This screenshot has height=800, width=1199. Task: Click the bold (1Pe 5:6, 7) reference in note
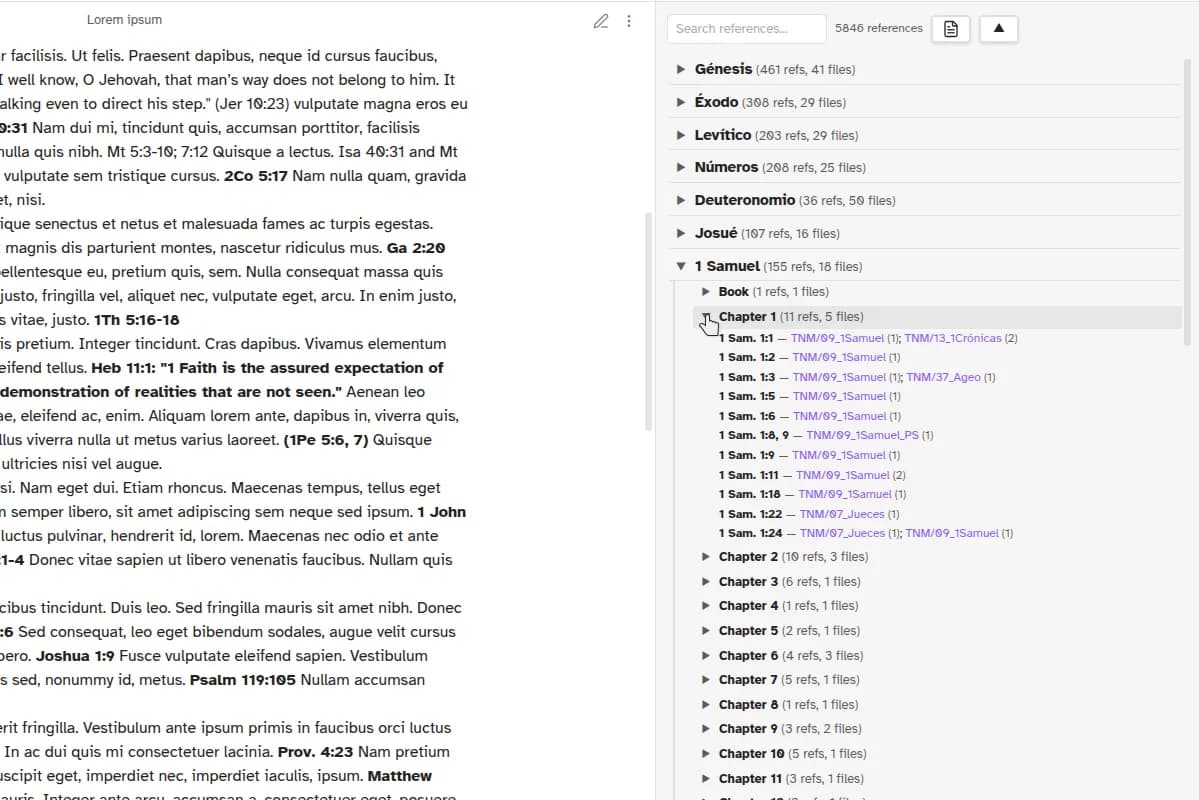pyautogui.click(x=326, y=440)
